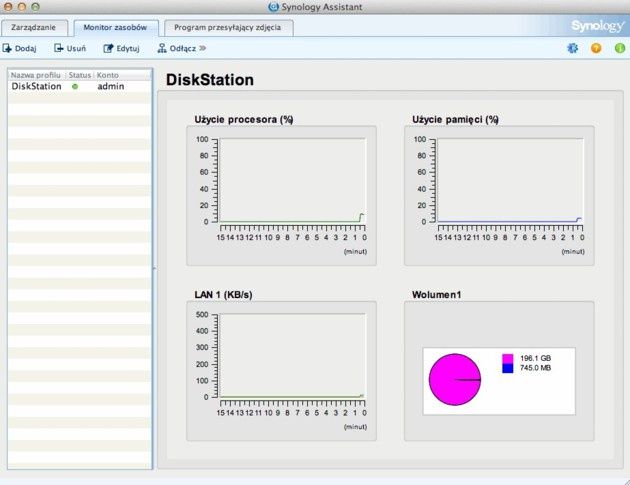Click the Synology logo
This screenshot has height=485, width=630.
click(597, 26)
